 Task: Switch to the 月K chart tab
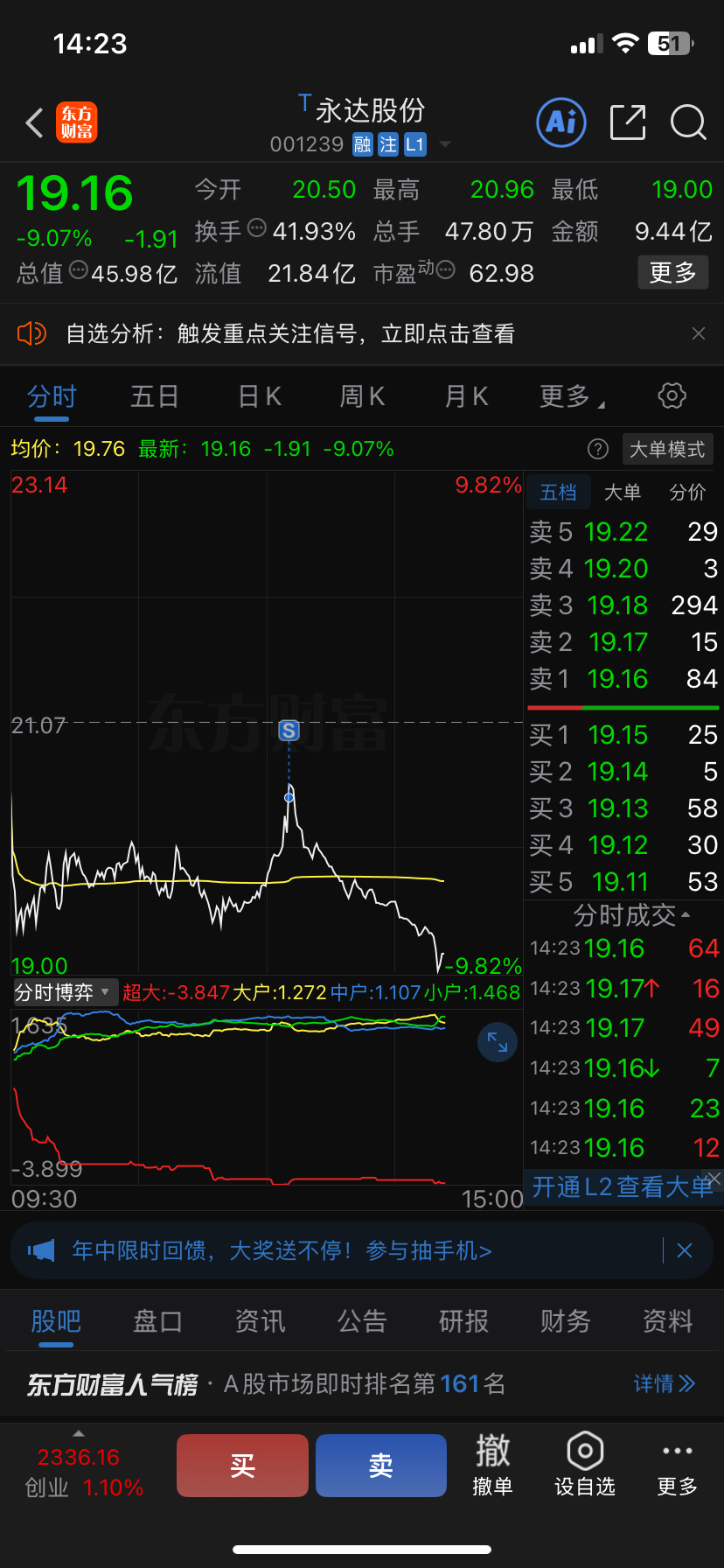tap(467, 396)
